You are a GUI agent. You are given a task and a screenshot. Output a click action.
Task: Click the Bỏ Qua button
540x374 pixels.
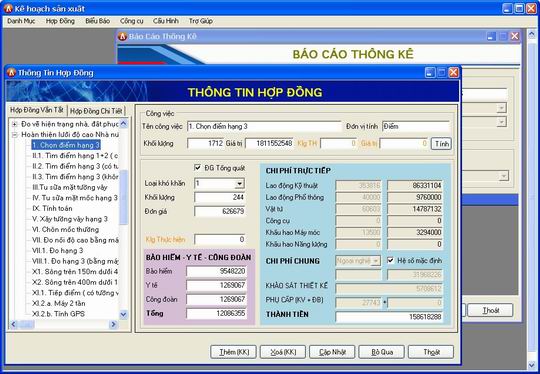[x=382, y=352]
